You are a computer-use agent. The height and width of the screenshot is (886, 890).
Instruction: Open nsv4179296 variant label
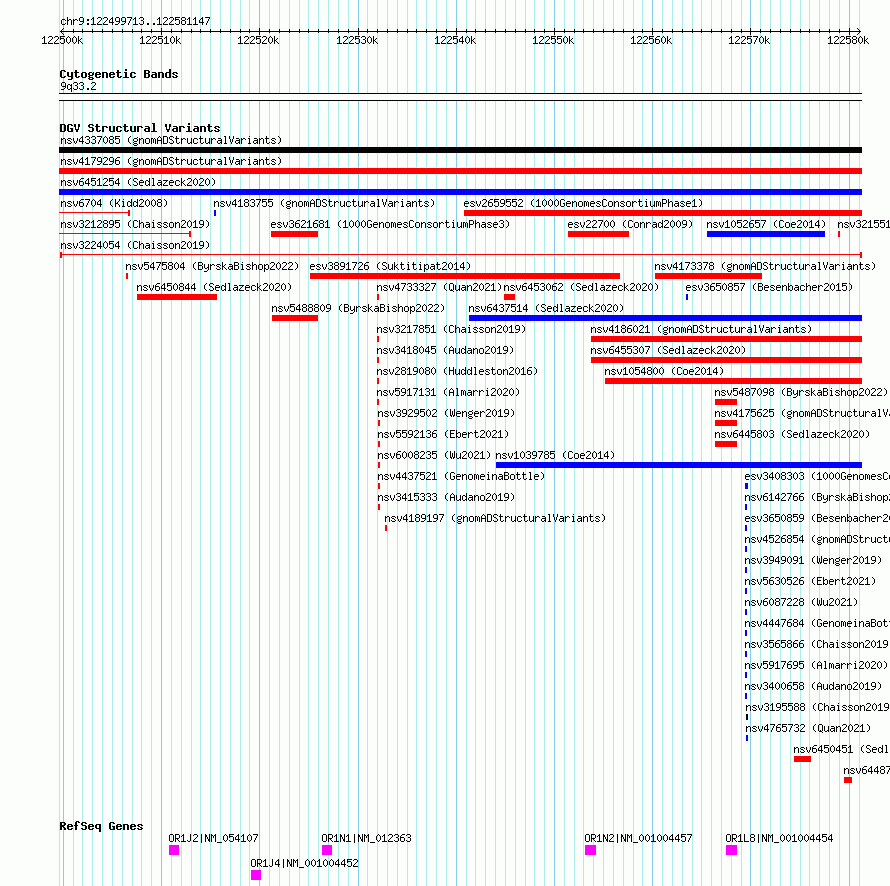pos(171,161)
